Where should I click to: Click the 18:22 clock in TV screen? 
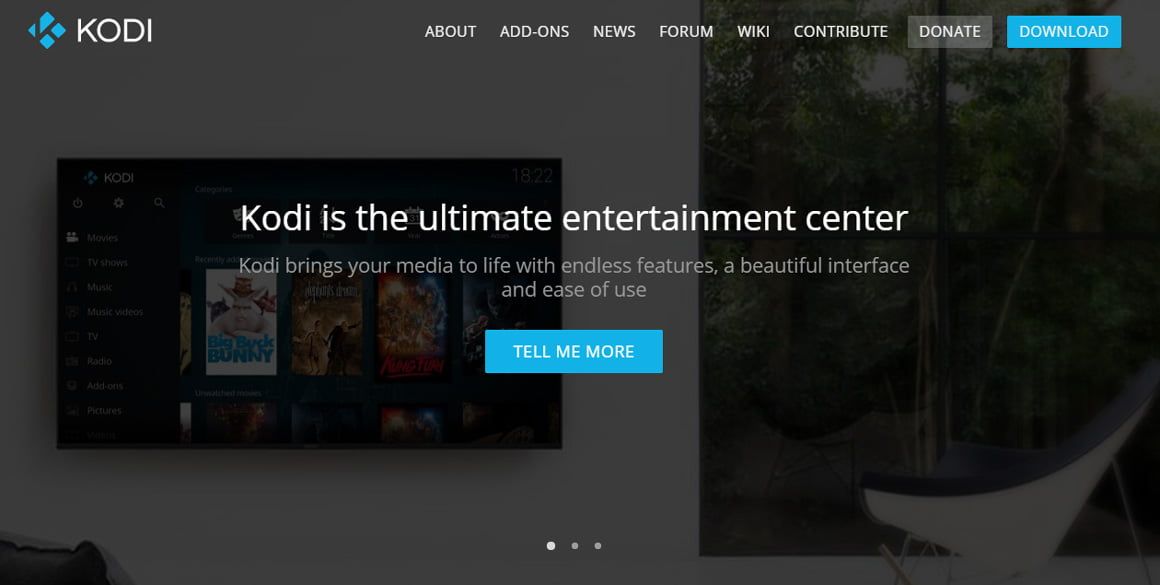point(532,176)
